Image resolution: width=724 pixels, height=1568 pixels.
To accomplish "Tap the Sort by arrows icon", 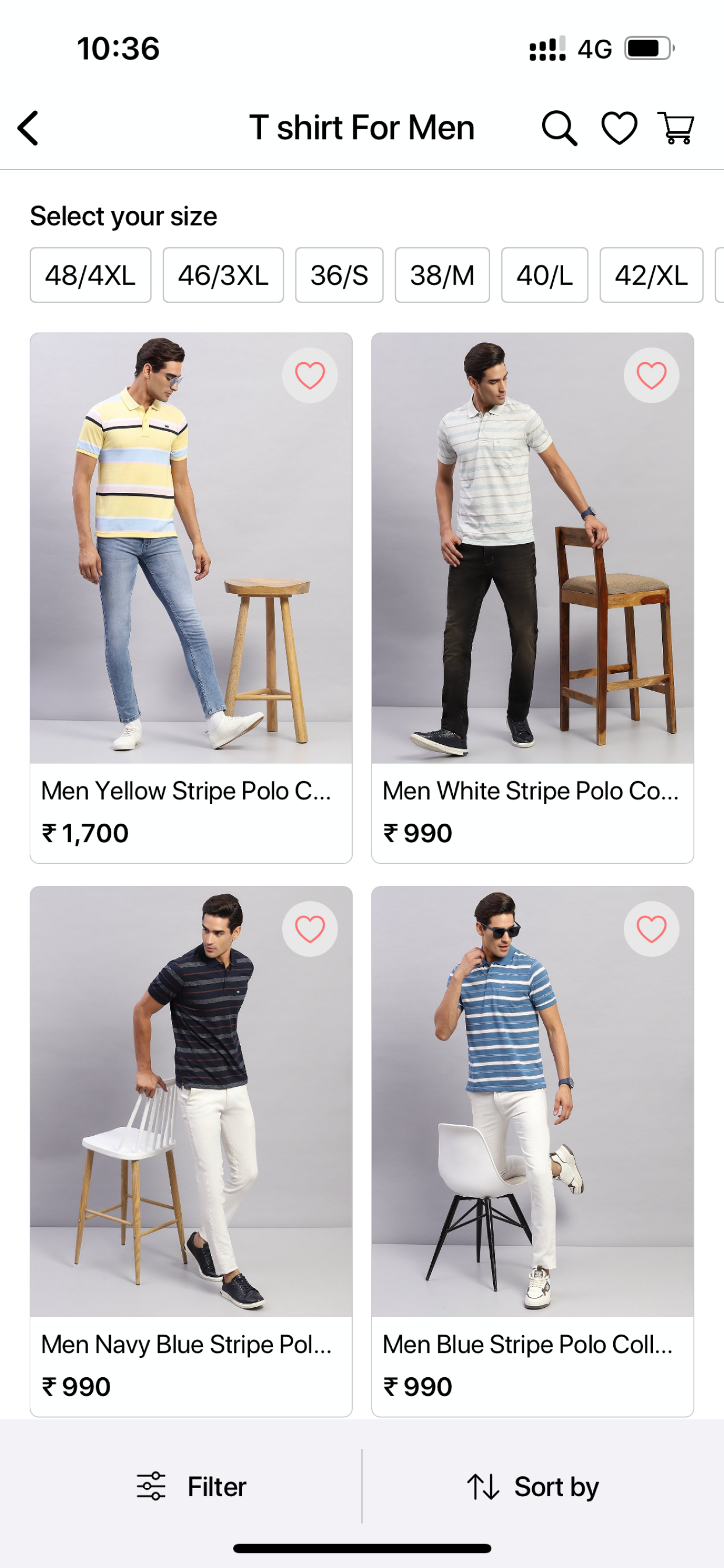I will click(x=483, y=1486).
